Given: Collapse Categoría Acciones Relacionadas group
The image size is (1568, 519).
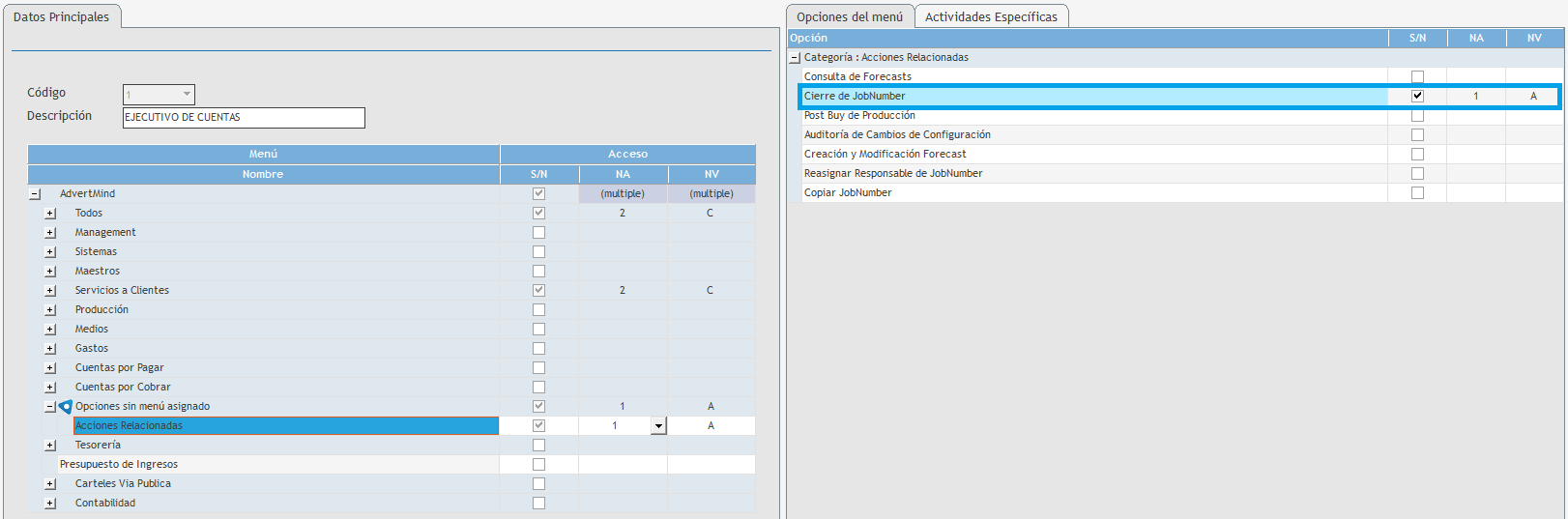Looking at the screenshot, I should pos(795,58).
